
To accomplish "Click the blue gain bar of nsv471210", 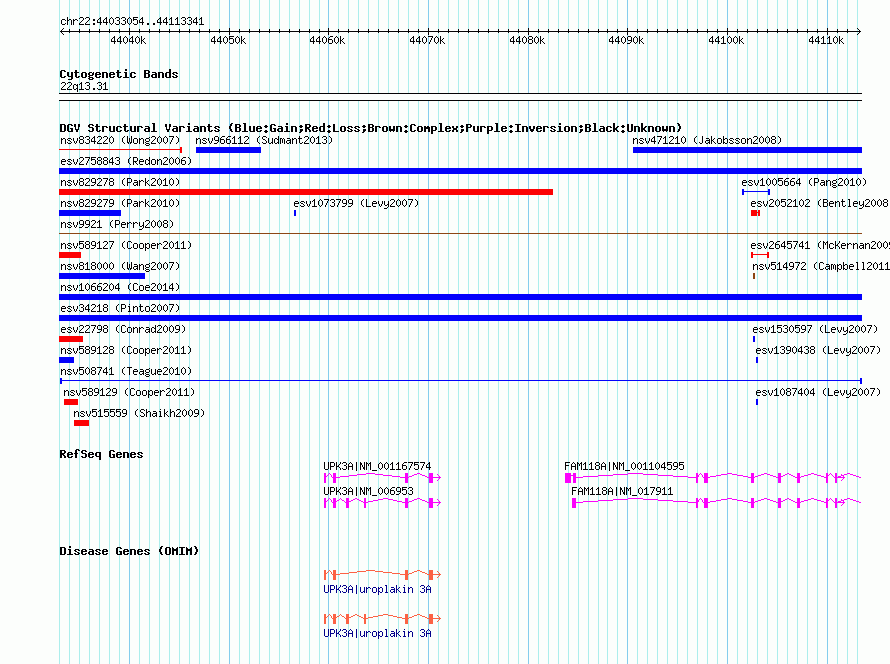I will [x=747, y=150].
